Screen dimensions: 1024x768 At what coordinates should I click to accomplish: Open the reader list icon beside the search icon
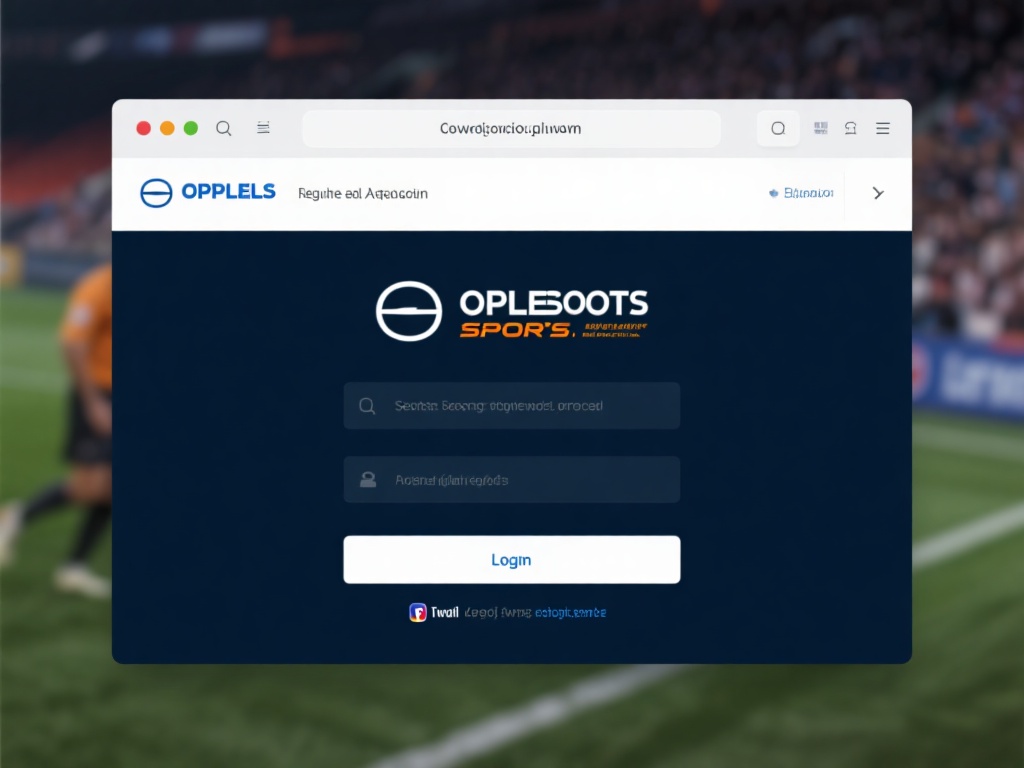pyautogui.click(x=263, y=127)
